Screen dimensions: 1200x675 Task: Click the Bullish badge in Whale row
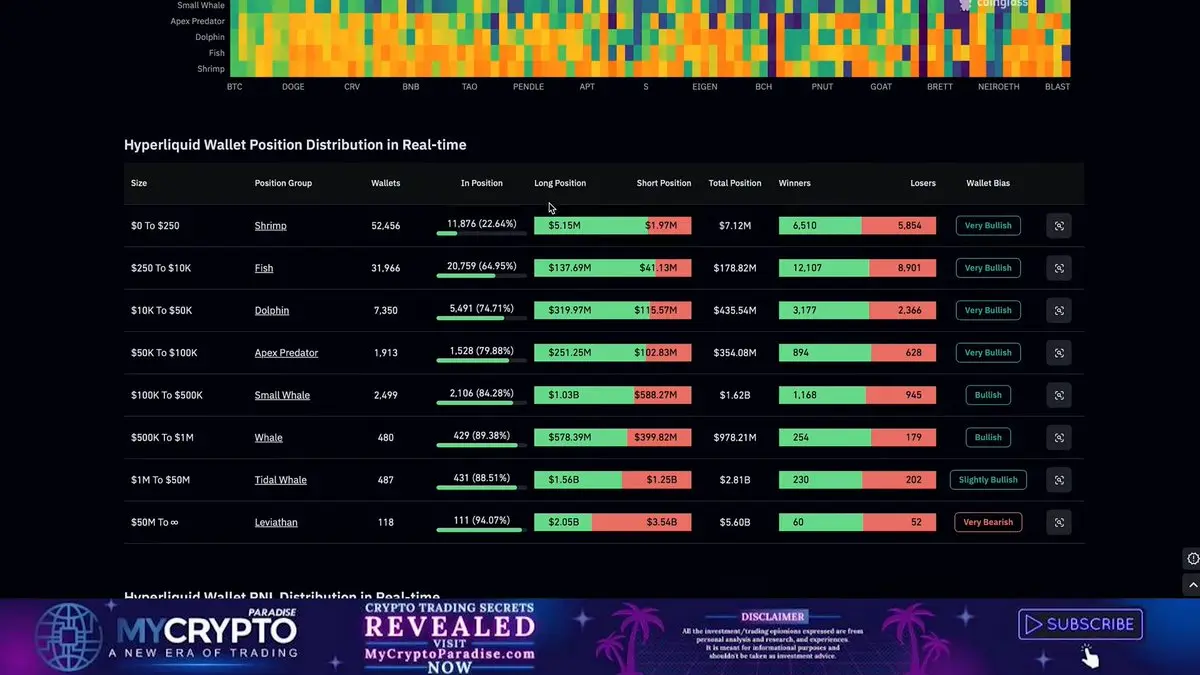pyautogui.click(x=988, y=437)
